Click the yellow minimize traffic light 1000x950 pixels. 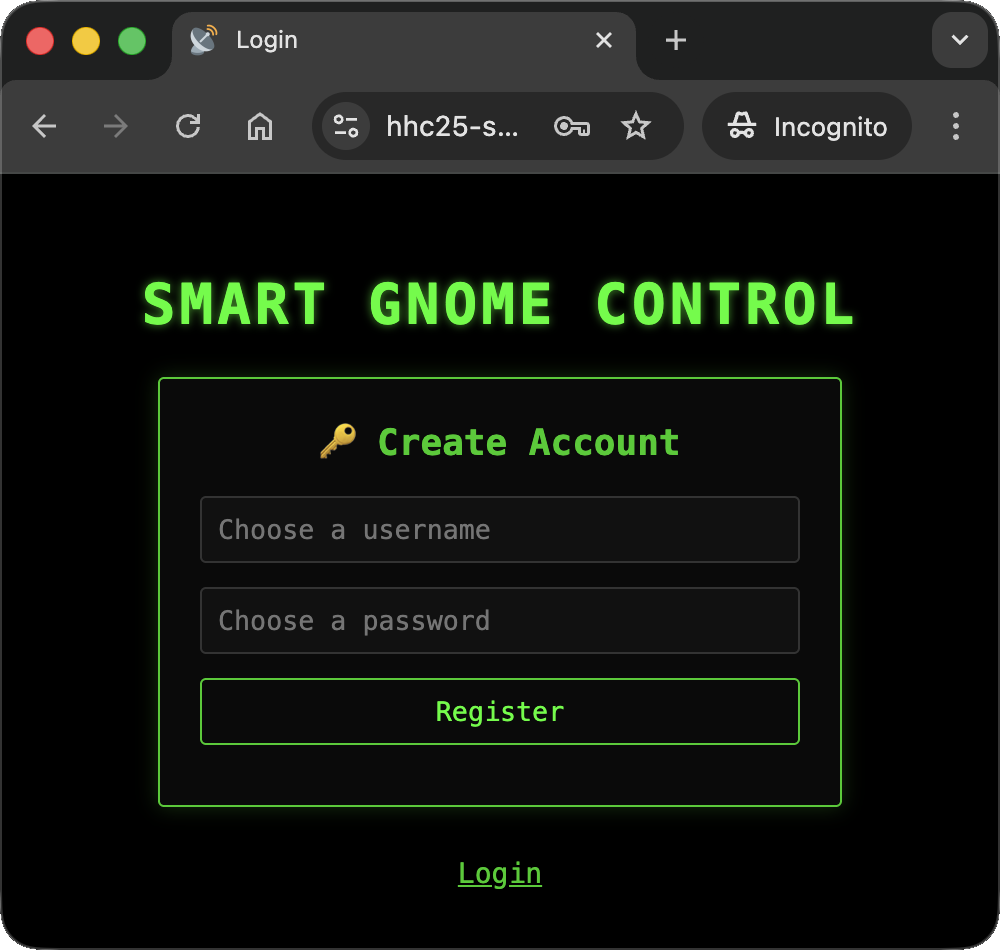click(86, 41)
